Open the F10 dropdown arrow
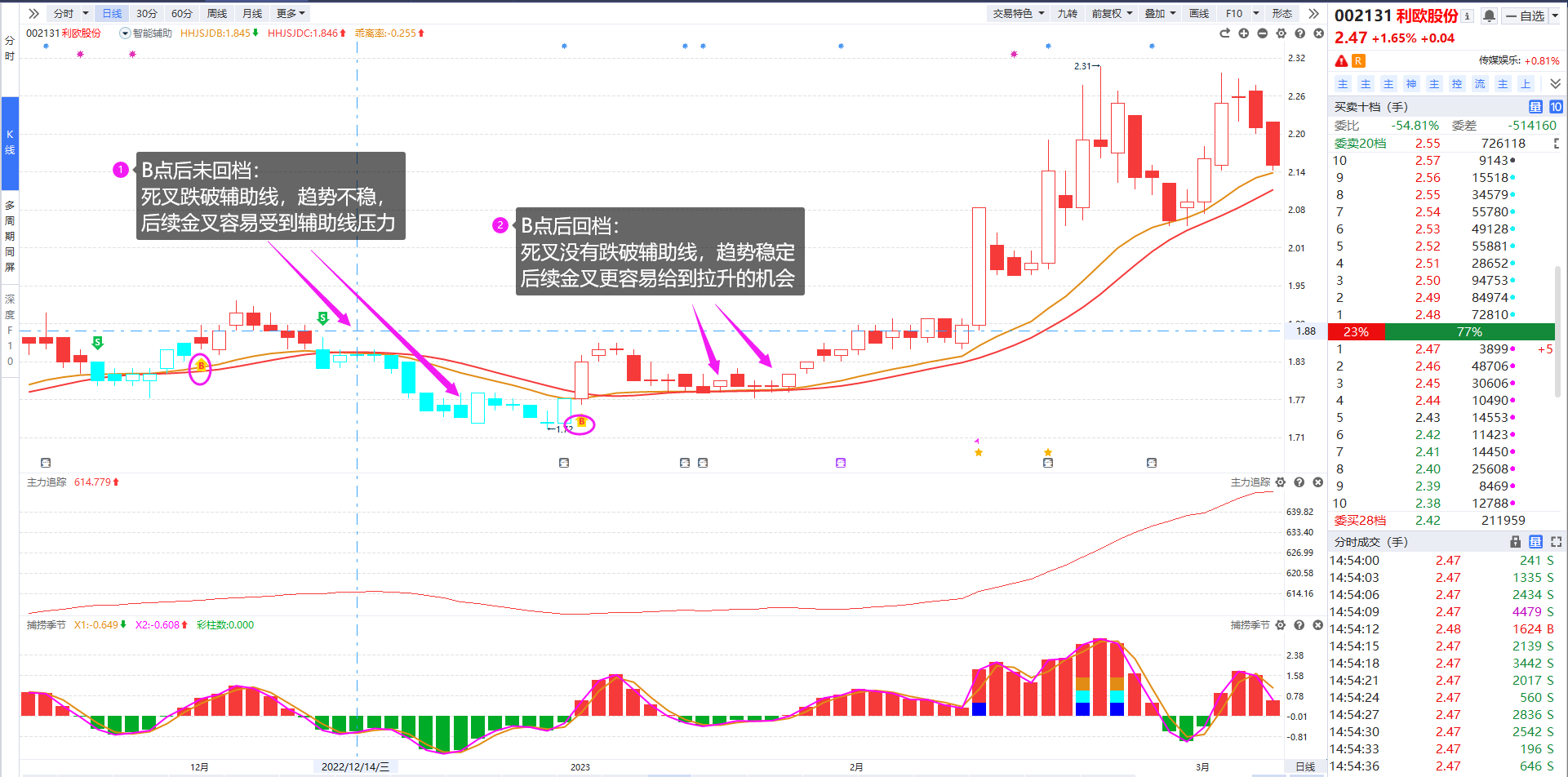The width and height of the screenshot is (1568, 777). tap(1256, 14)
